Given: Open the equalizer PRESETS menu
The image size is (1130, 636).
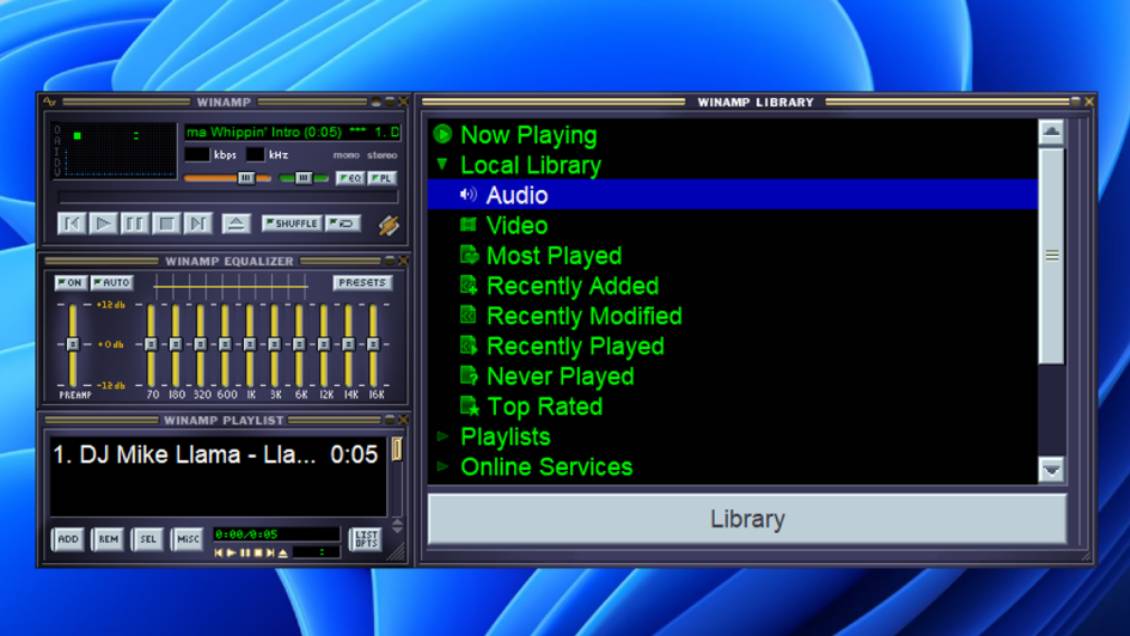Looking at the screenshot, I should (x=362, y=283).
